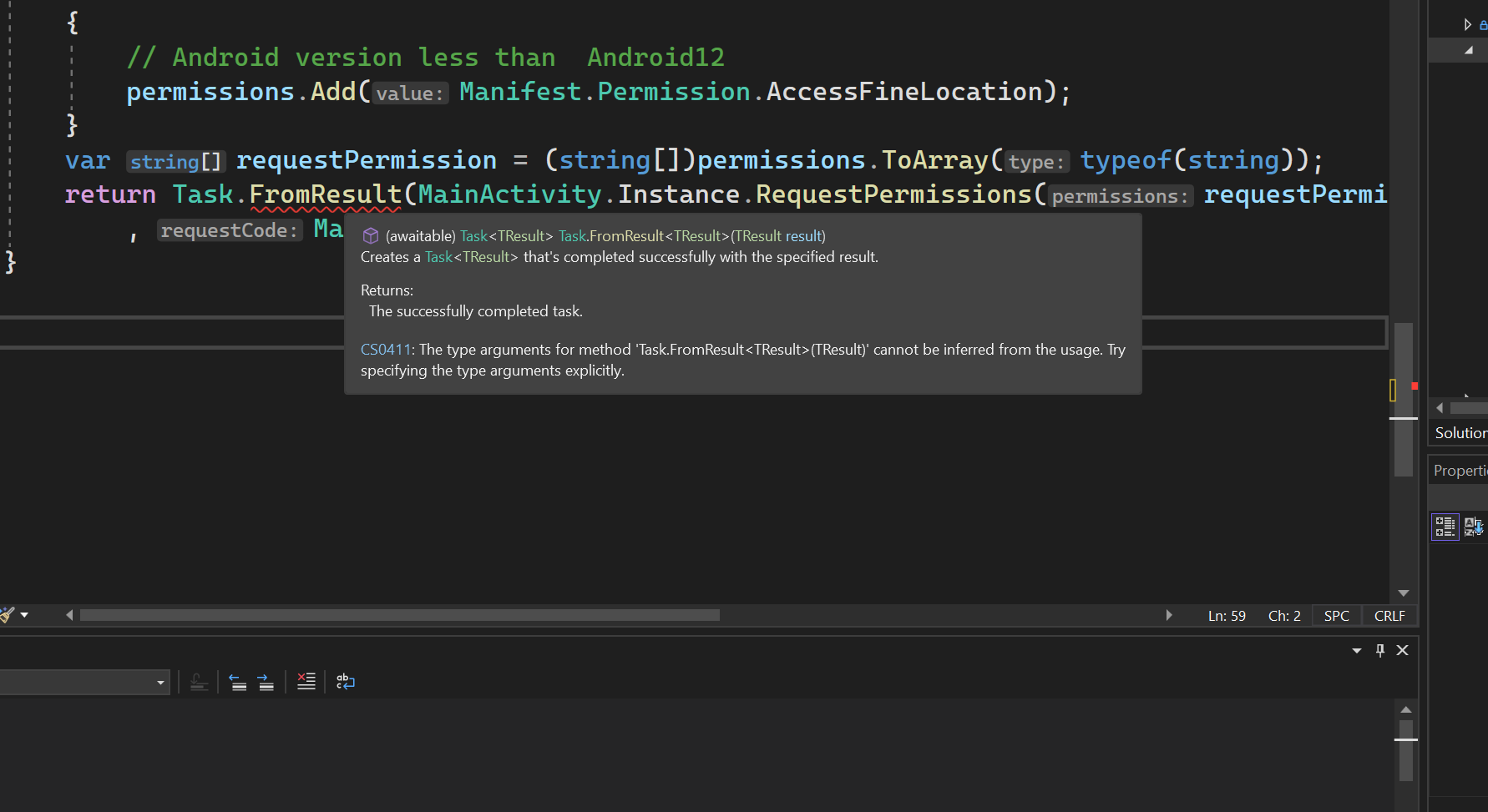Select the Go to Previous Message icon
The height and width of the screenshot is (812, 1488).
[x=238, y=681]
